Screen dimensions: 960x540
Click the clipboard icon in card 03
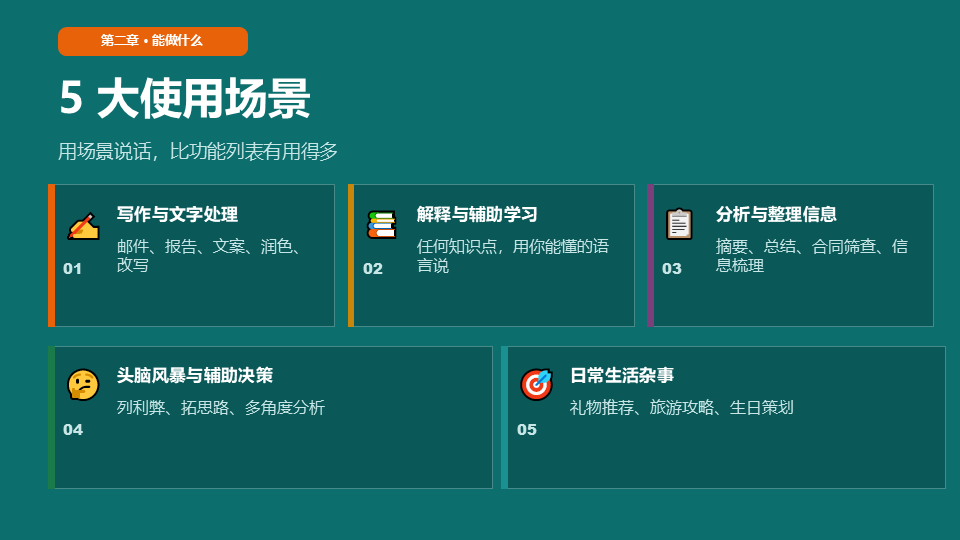click(679, 224)
